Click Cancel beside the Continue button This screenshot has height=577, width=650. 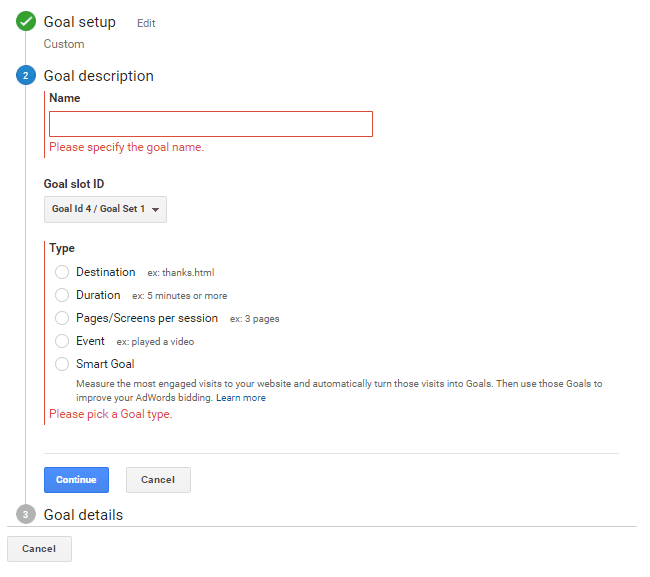pos(158,480)
